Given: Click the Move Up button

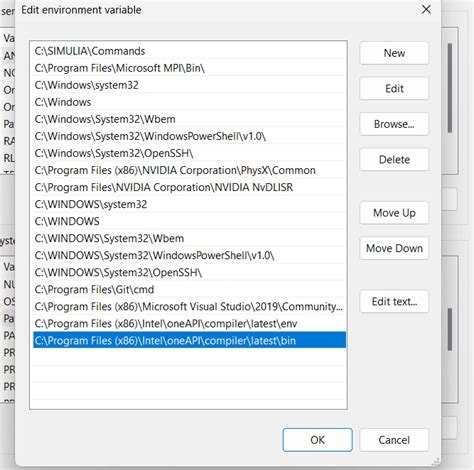Looking at the screenshot, I should pos(394,213).
